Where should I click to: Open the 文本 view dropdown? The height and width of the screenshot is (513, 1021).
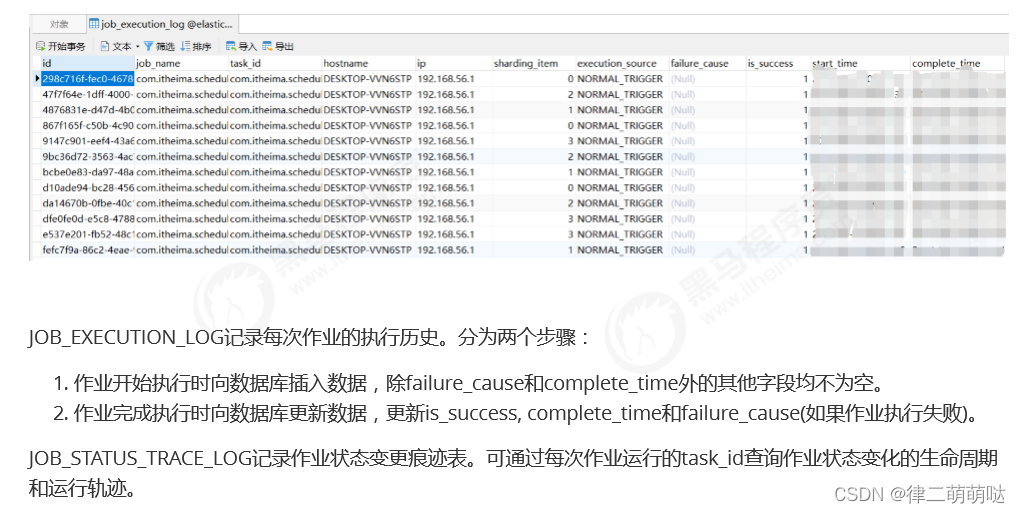[x=120, y=46]
